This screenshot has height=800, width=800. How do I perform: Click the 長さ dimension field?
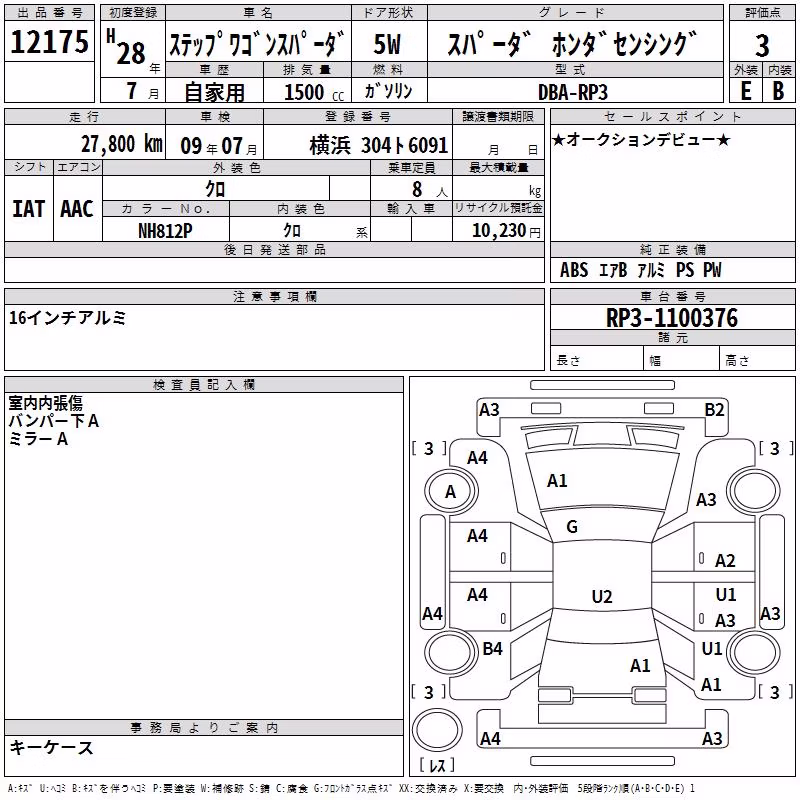point(597,358)
